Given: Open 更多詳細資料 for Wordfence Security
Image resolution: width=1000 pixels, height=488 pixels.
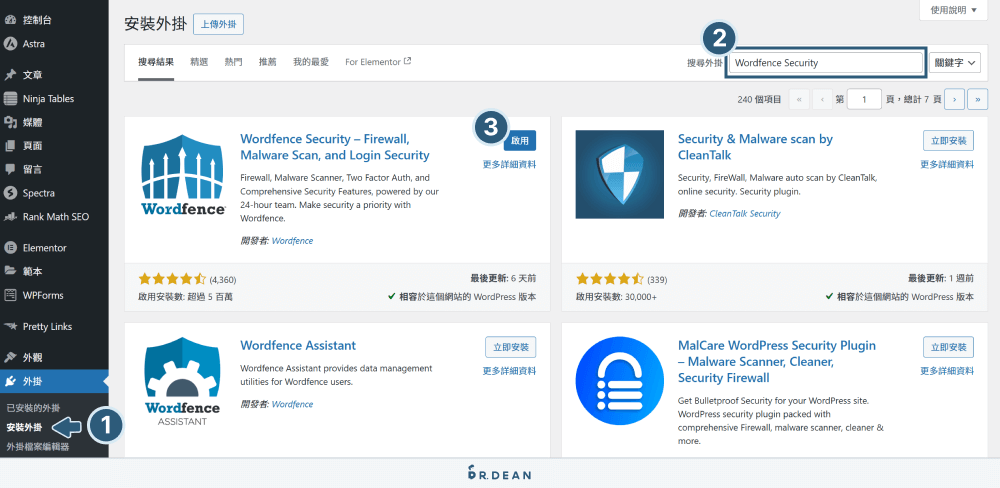Looking at the screenshot, I should pyautogui.click(x=510, y=164).
